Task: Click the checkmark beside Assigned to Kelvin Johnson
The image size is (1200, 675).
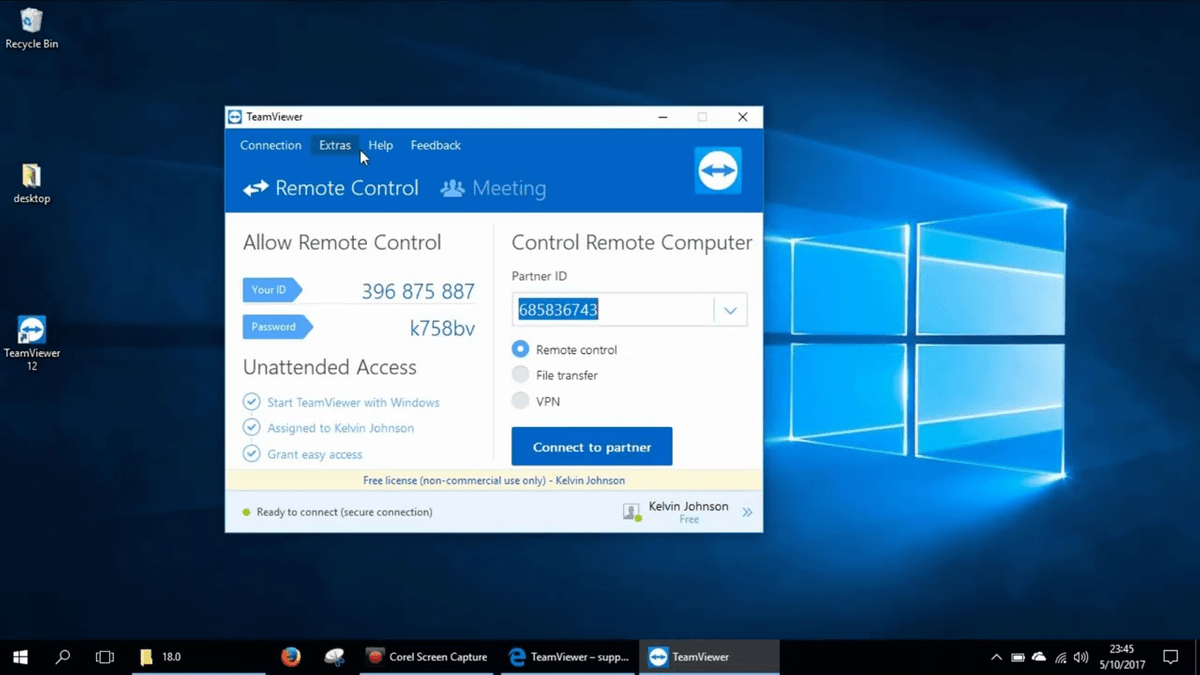Action: point(252,428)
